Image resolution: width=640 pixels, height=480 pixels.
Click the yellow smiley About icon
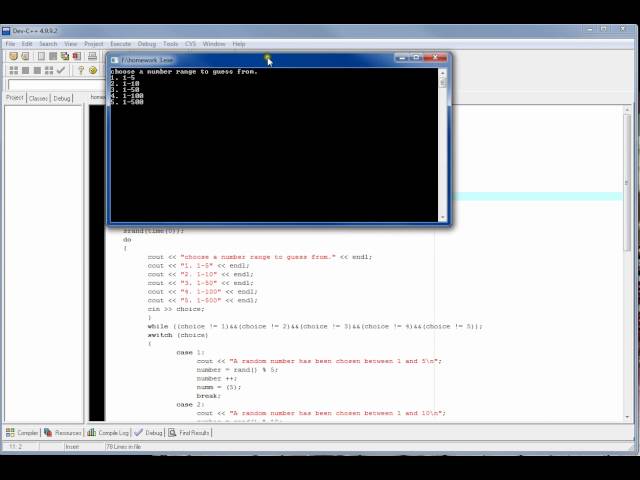click(93, 70)
